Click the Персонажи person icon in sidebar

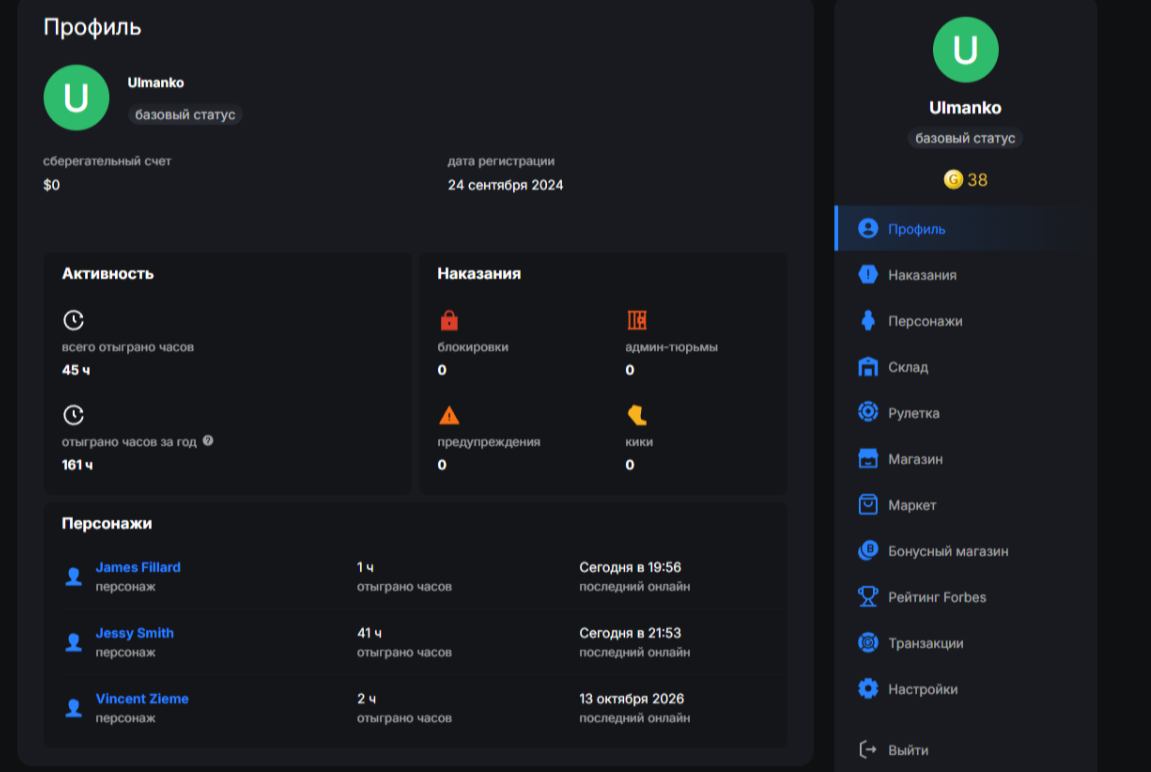pos(868,321)
